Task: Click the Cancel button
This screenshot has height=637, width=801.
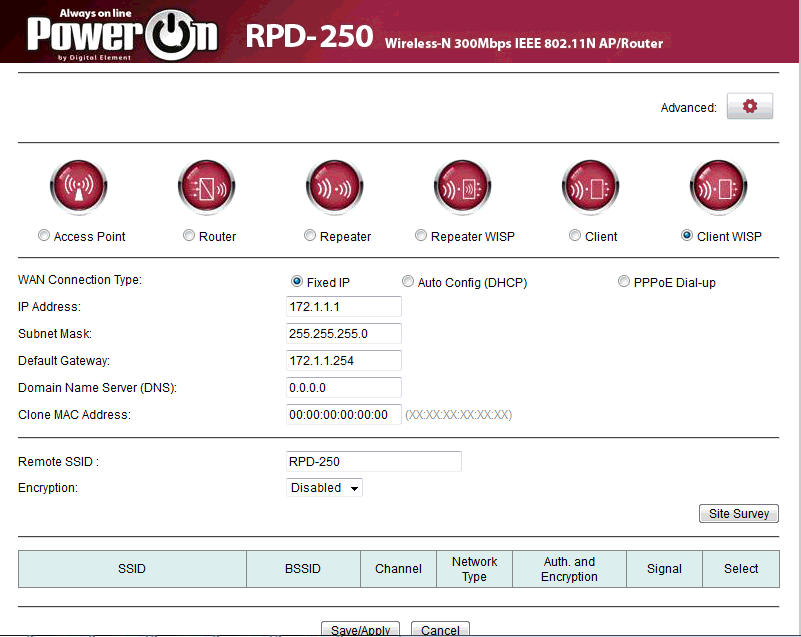Action: point(440,629)
